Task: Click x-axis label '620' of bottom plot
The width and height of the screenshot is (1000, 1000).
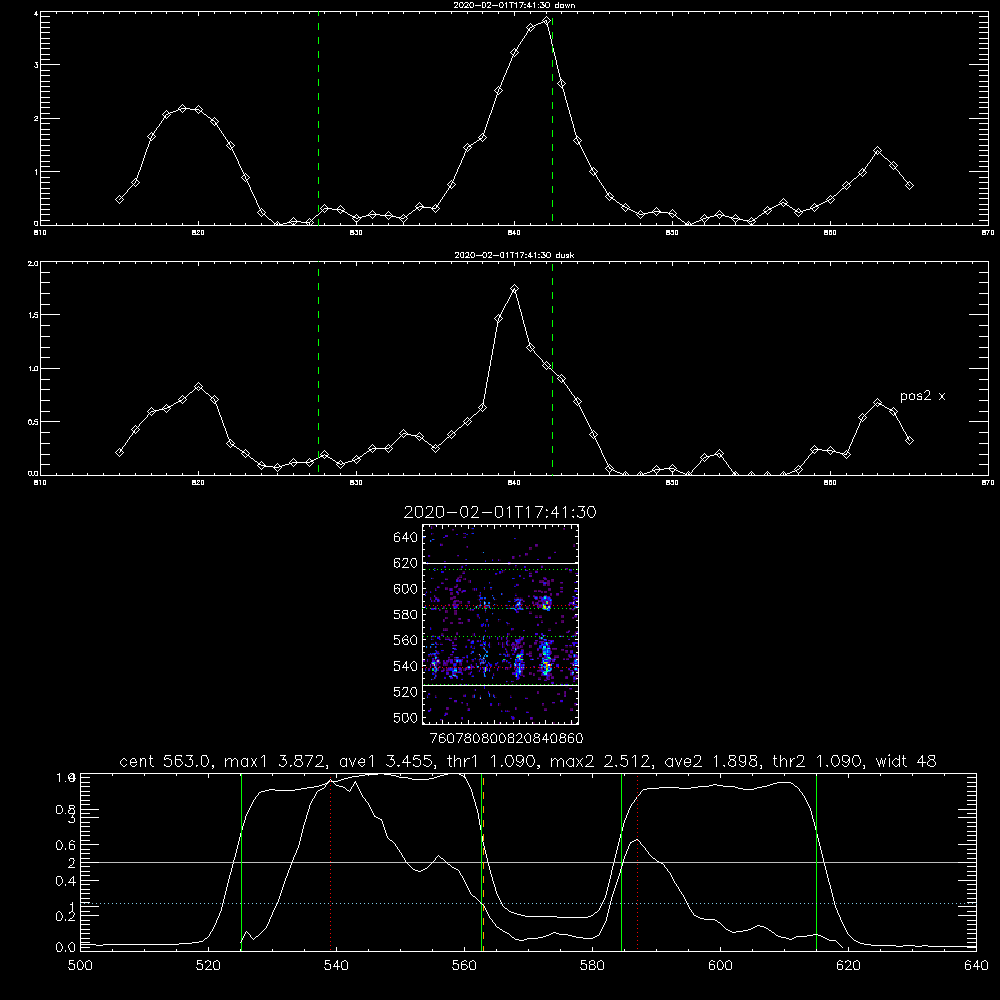Action: 848,966
